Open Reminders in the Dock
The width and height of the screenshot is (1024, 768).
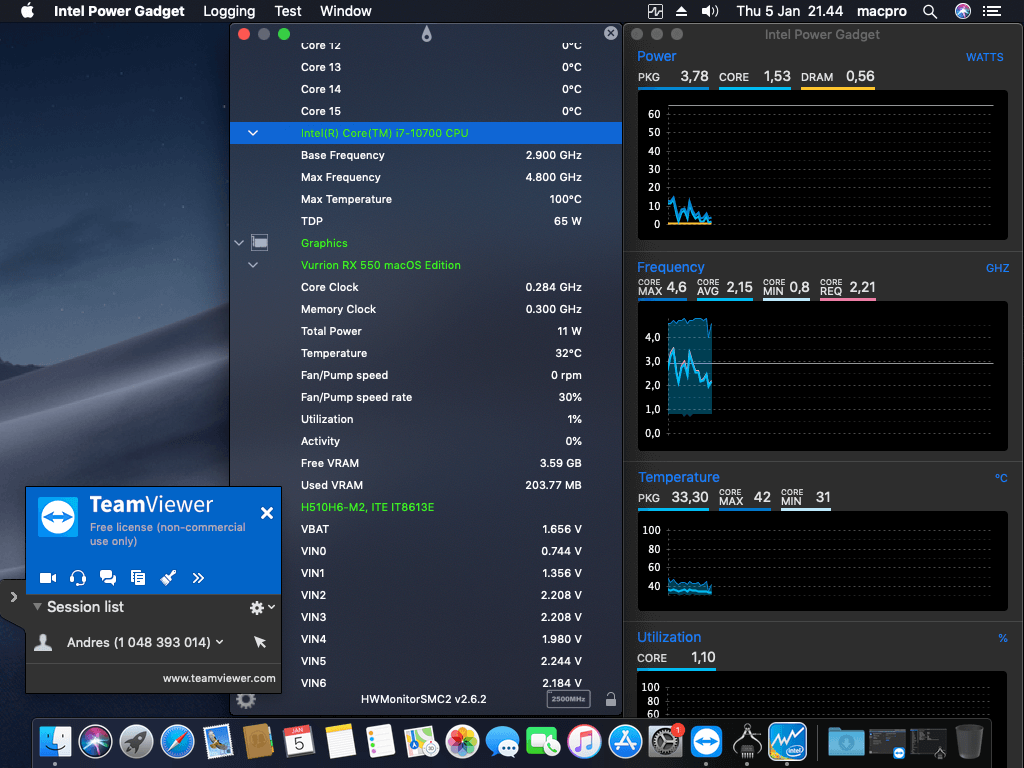tap(380, 742)
